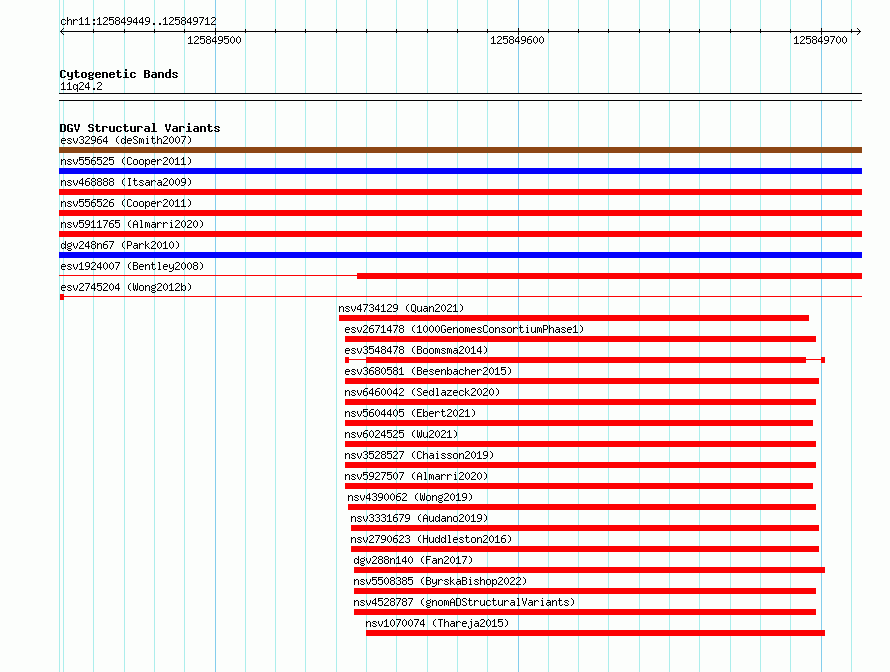Click the red nsv5911765 variant bar
This screenshot has width=890, height=672.
click(460, 234)
